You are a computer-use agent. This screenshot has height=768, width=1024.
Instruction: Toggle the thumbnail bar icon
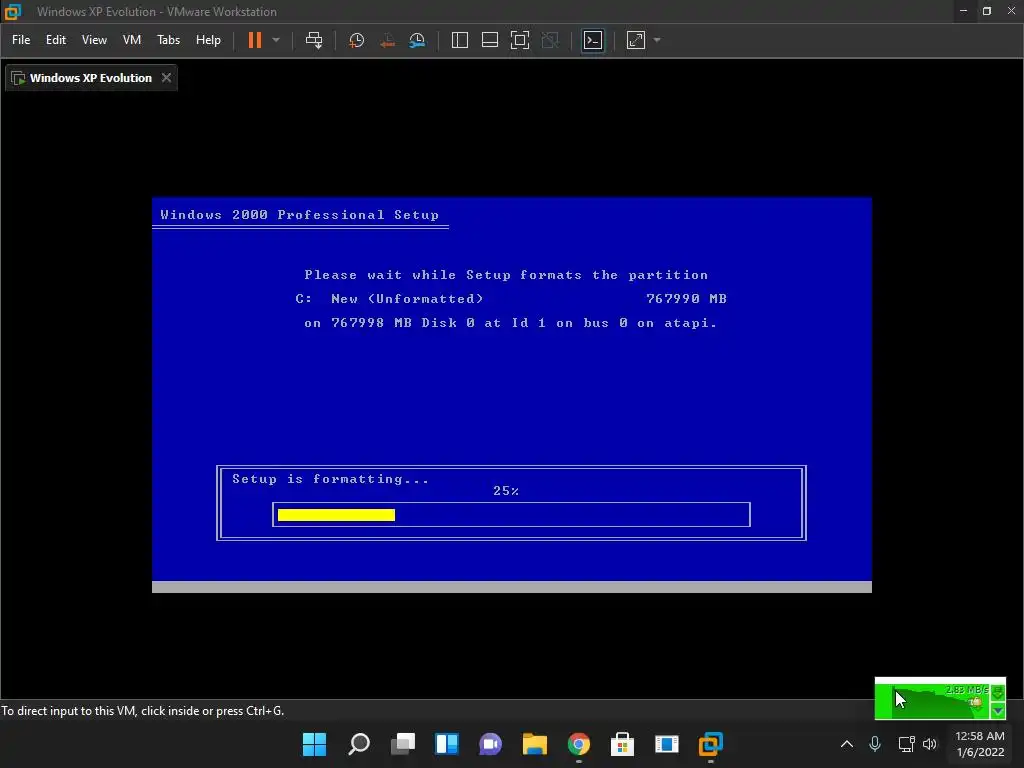point(490,40)
